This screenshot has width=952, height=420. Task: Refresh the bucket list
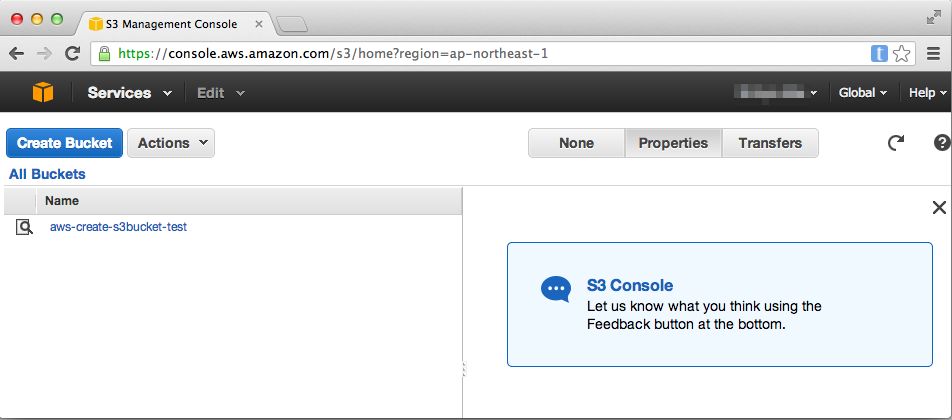click(x=896, y=143)
